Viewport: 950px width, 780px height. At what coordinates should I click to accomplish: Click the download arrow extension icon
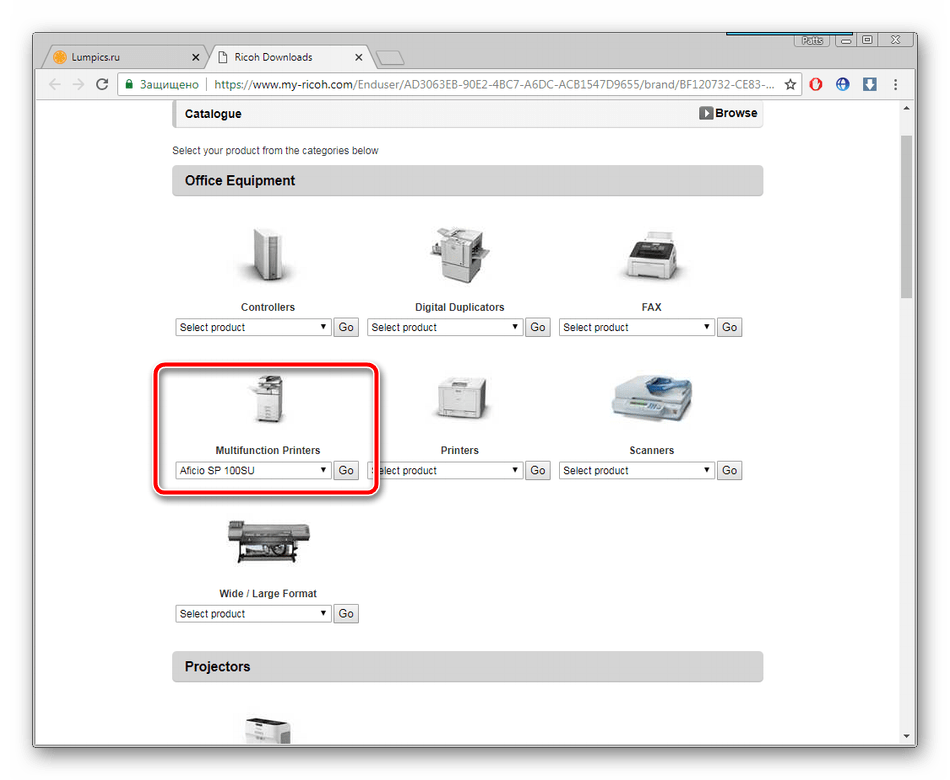coord(869,85)
